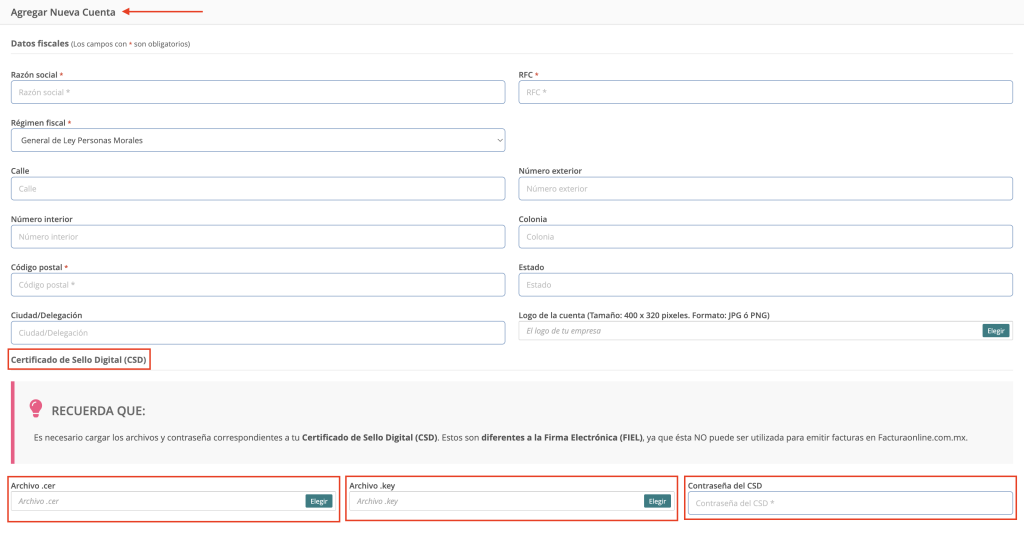Focus the Número exterior field
This screenshot has width=1024, height=533.
pos(765,188)
